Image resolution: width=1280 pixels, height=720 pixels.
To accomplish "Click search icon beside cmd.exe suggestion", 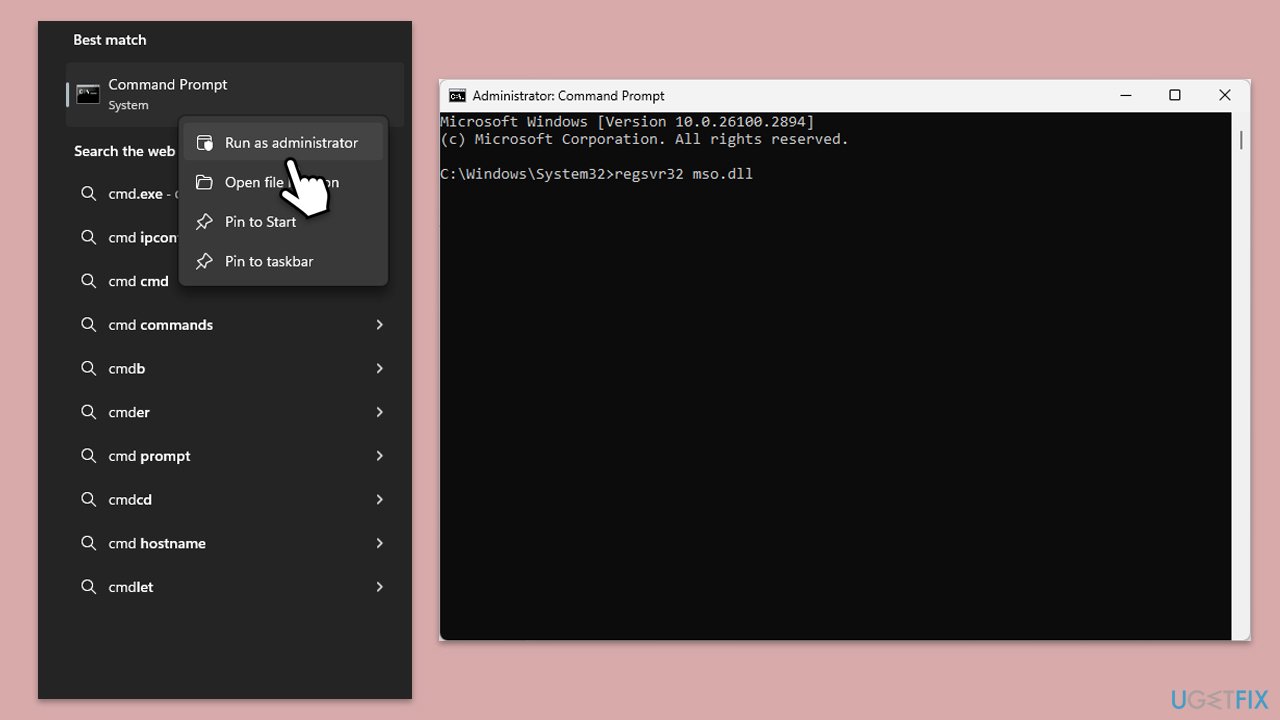I will click(x=89, y=194).
